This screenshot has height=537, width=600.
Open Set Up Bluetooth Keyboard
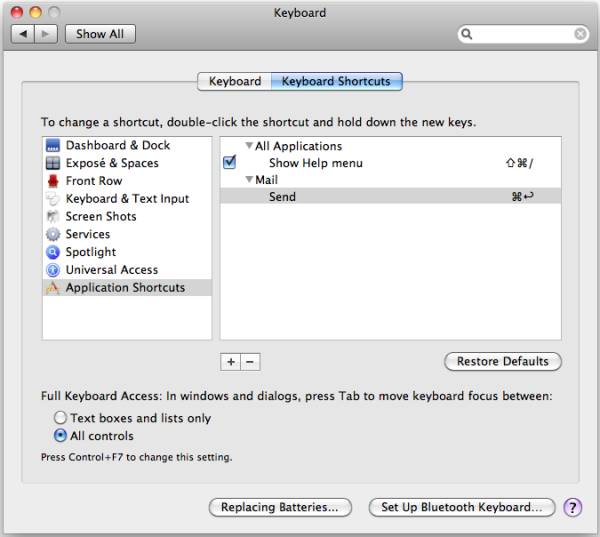click(461, 507)
